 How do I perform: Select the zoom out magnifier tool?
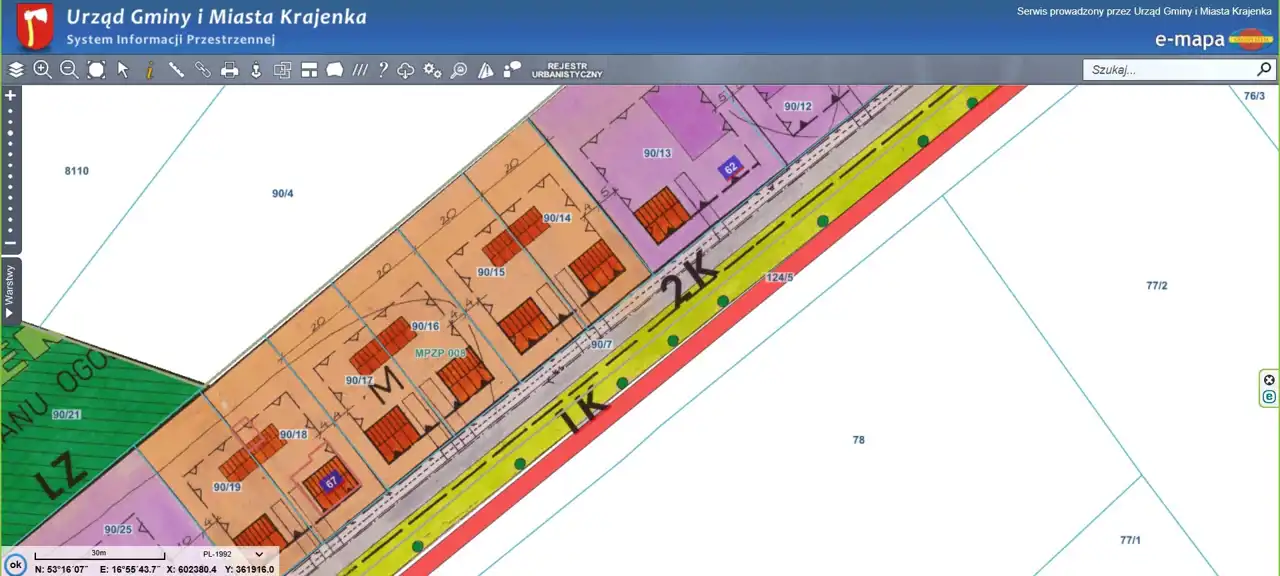(69, 70)
